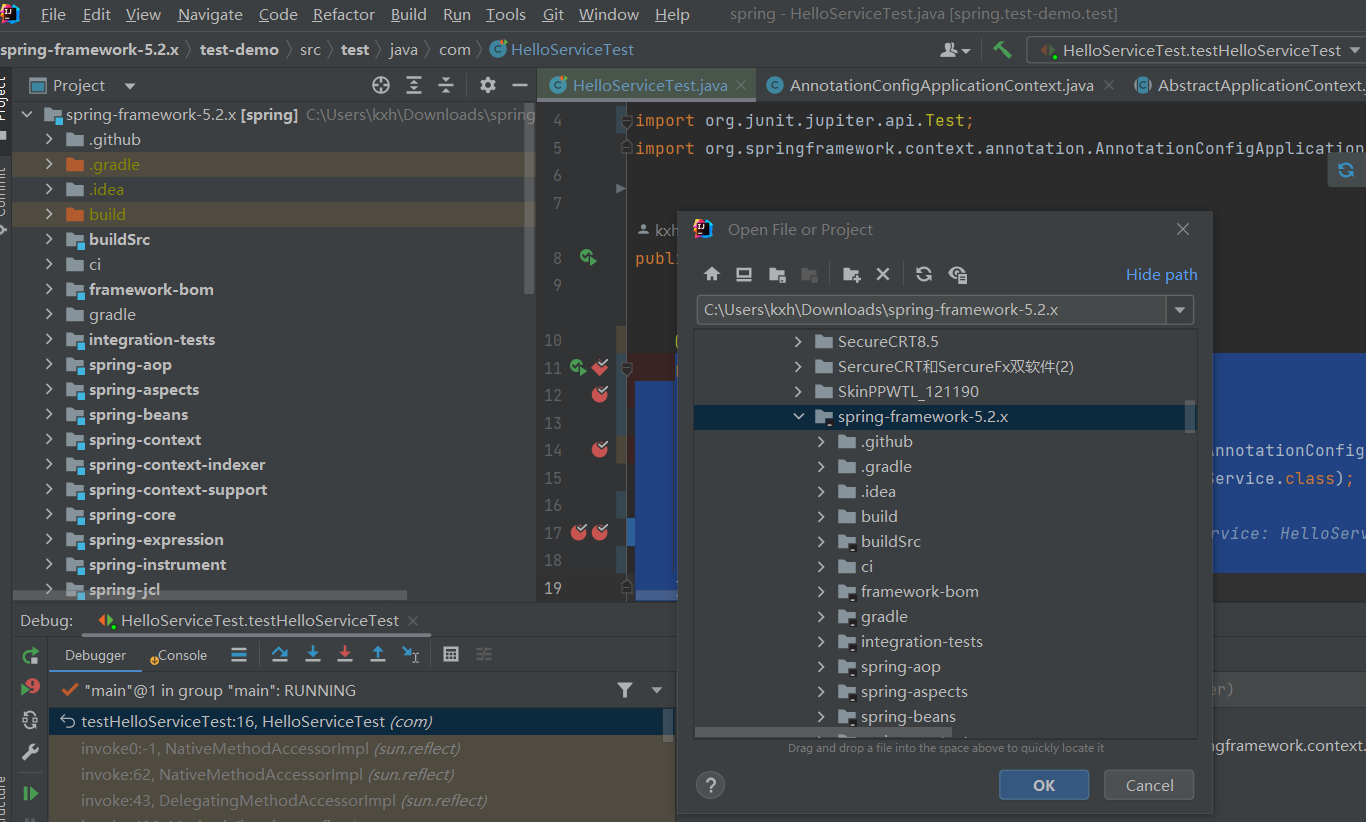Switch to the Debugger tab
The height and width of the screenshot is (822, 1366).
[x=96, y=656]
